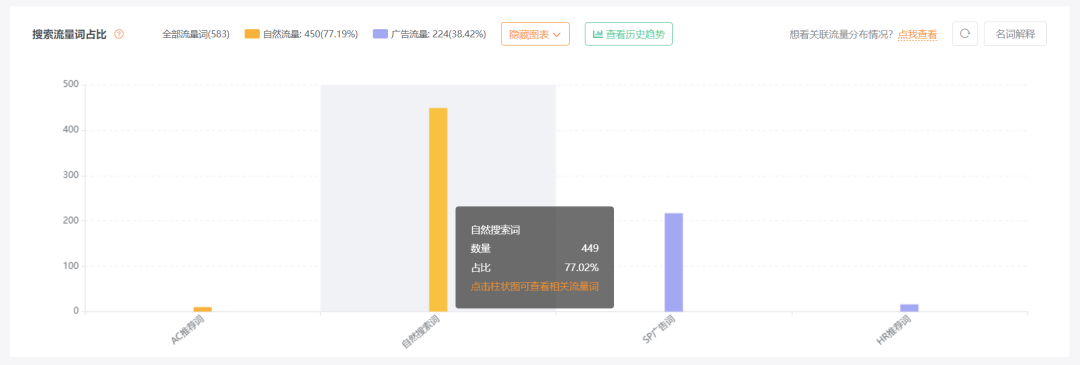Click the small AC推荐词 orange bar
Screen dimensions: 1080x365
click(202, 309)
